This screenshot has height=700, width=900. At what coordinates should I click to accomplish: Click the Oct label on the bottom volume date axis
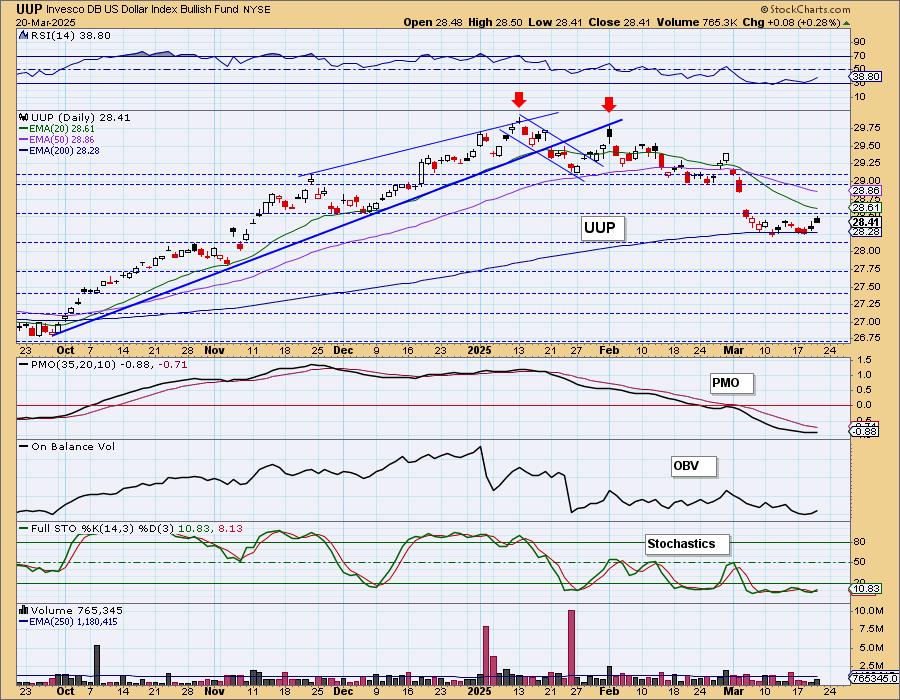pos(65,691)
